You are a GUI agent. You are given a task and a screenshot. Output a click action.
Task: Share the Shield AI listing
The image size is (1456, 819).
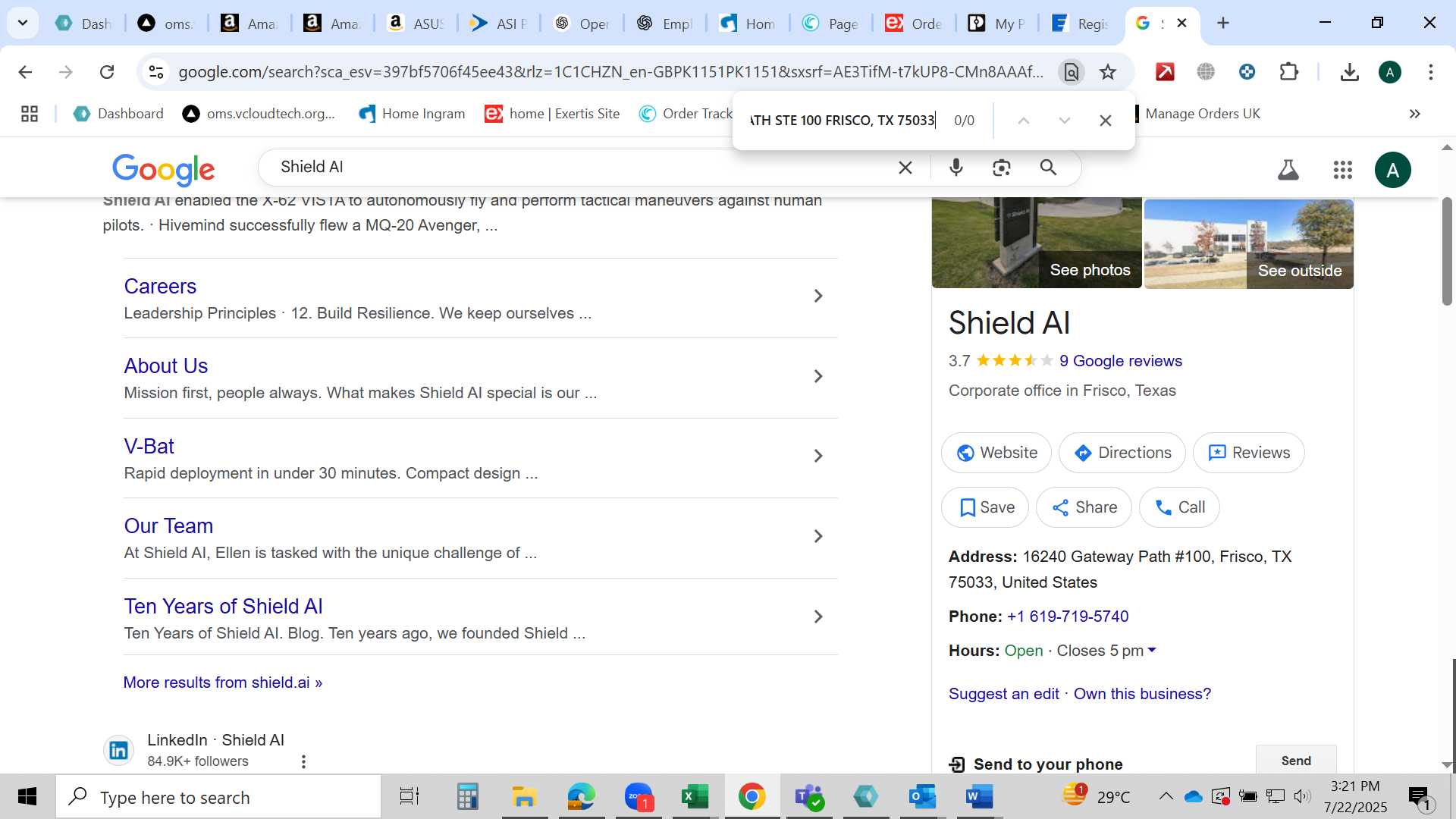(1083, 507)
